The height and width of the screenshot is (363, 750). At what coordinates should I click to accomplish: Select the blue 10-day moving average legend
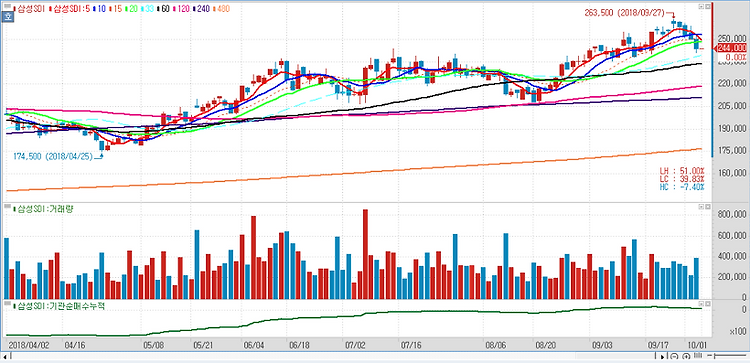coord(99,9)
